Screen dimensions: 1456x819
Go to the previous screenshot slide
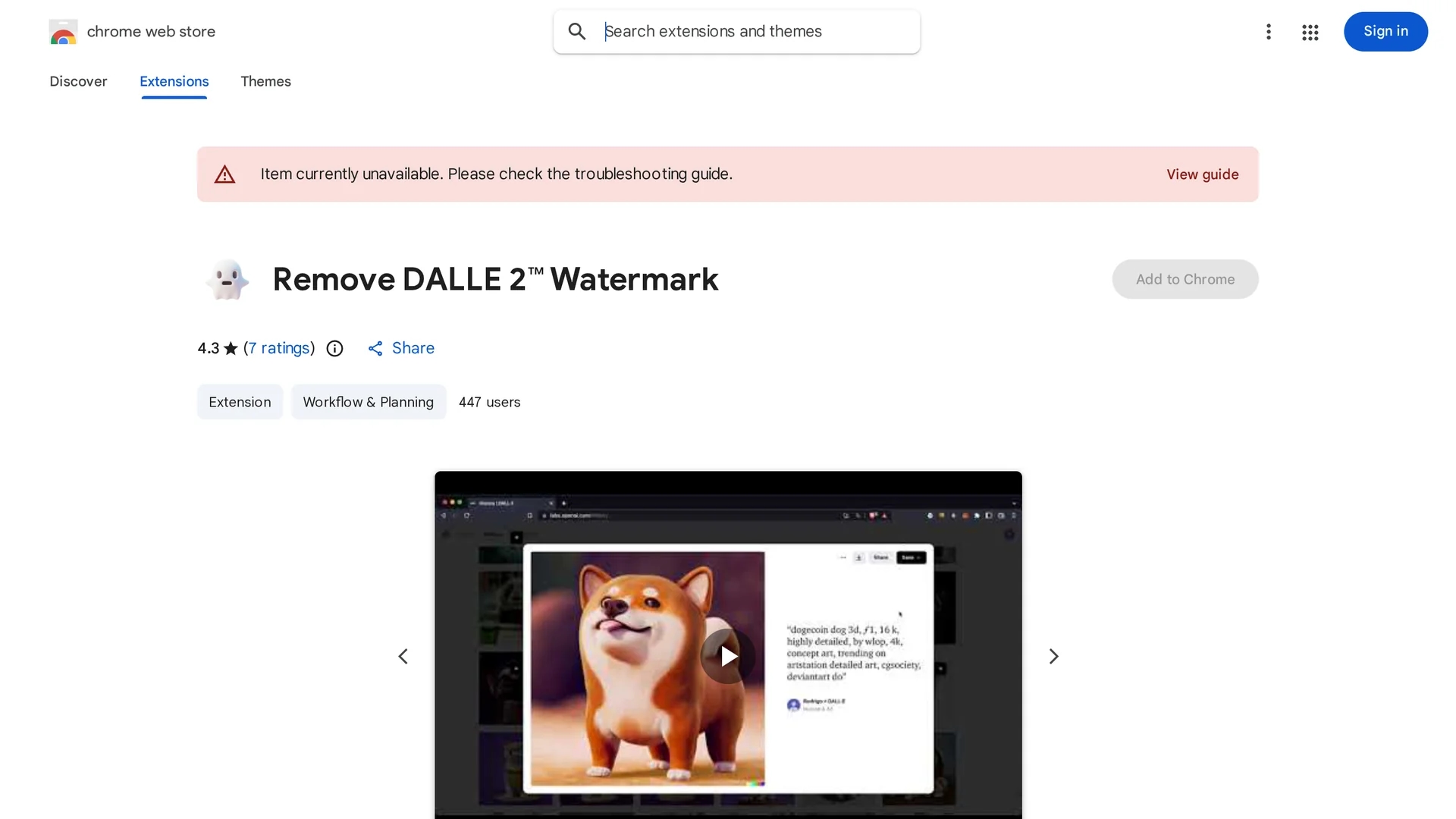pos(403,656)
